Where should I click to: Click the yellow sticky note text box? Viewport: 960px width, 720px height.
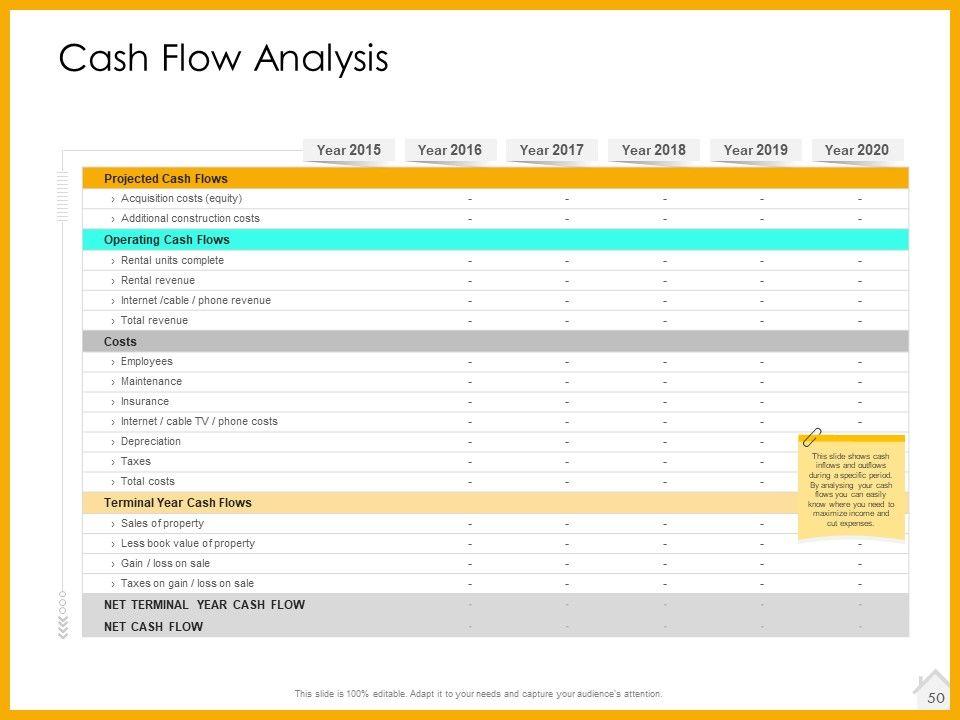pyautogui.click(x=851, y=490)
